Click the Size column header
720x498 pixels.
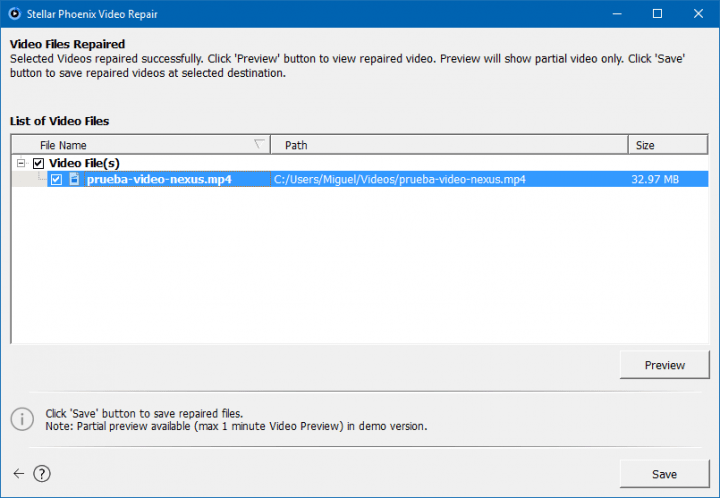(x=668, y=145)
